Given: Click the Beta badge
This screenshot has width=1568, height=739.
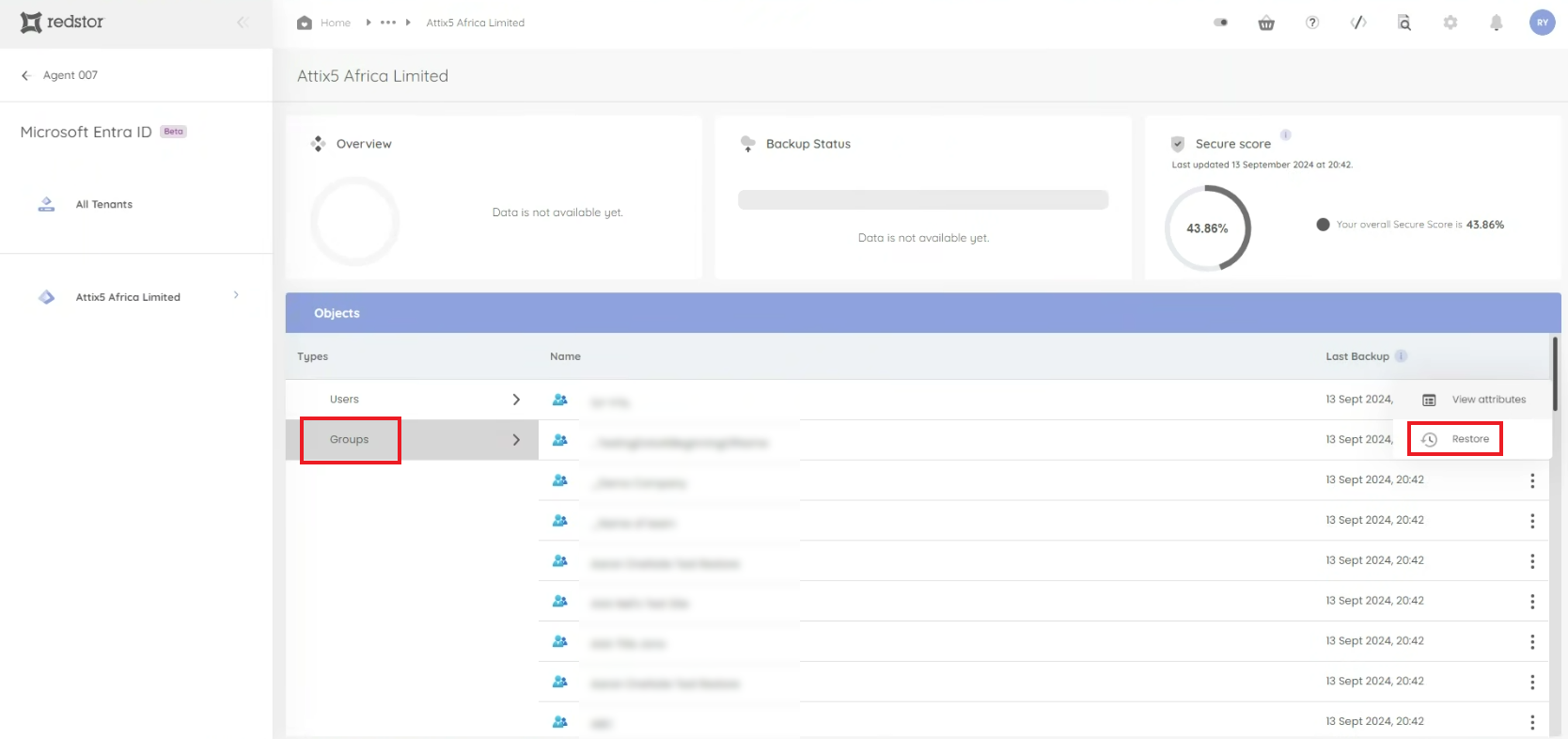Looking at the screenshot, I should pyautogui.click(x=173, y=132).
